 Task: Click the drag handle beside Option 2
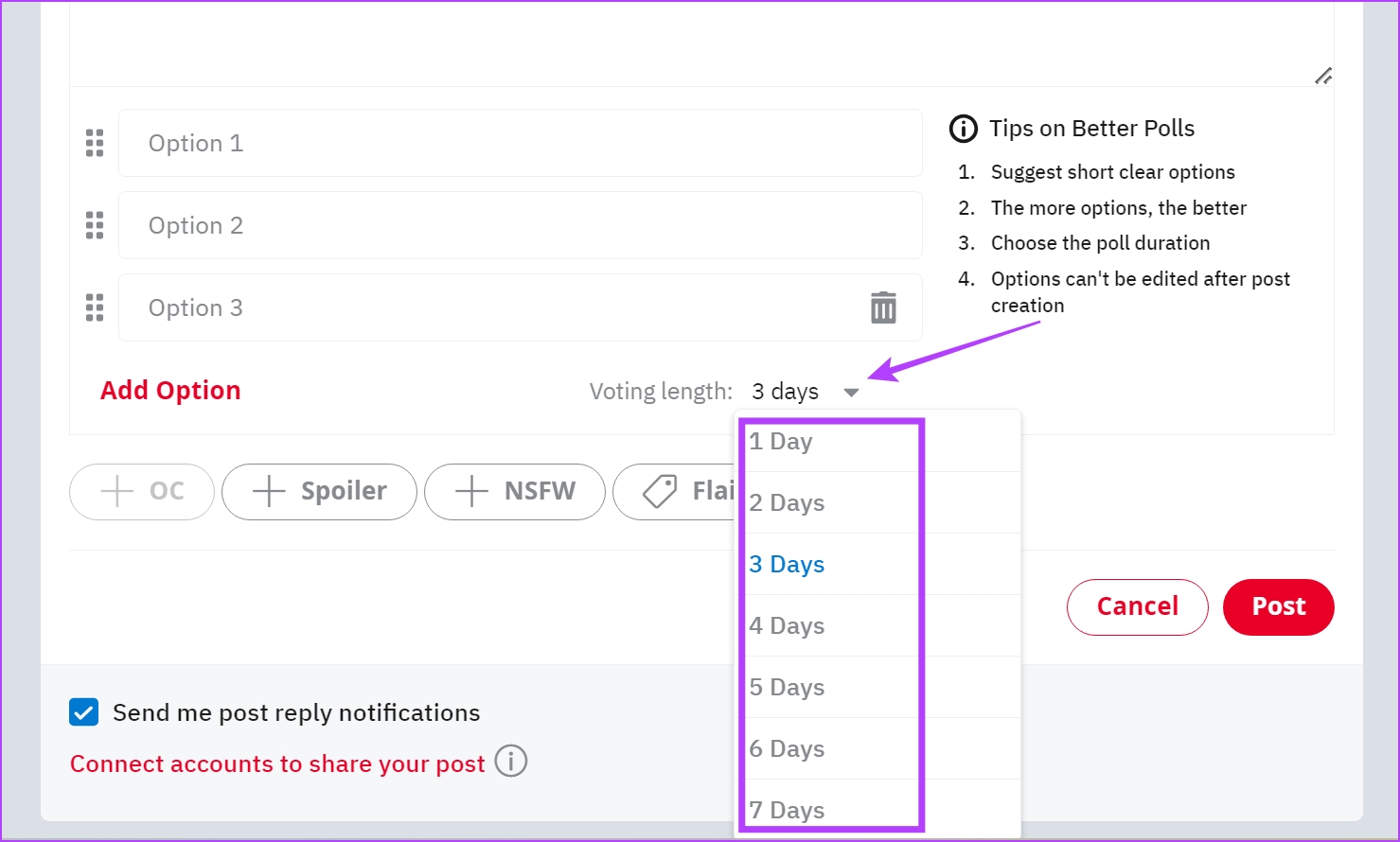(x=95, y=225)
